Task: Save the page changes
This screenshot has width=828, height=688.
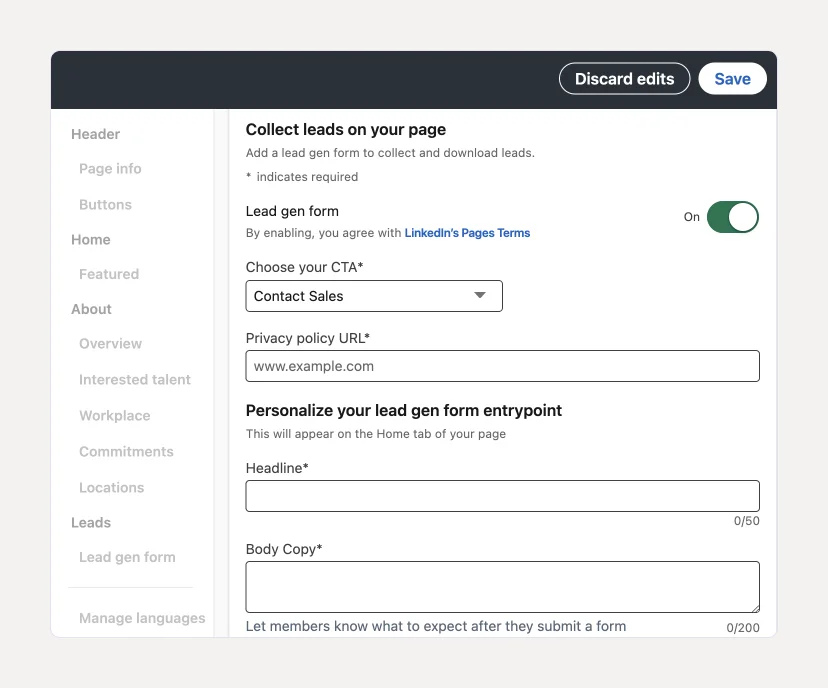Action: pyautogui.click(x=732, y=79)
